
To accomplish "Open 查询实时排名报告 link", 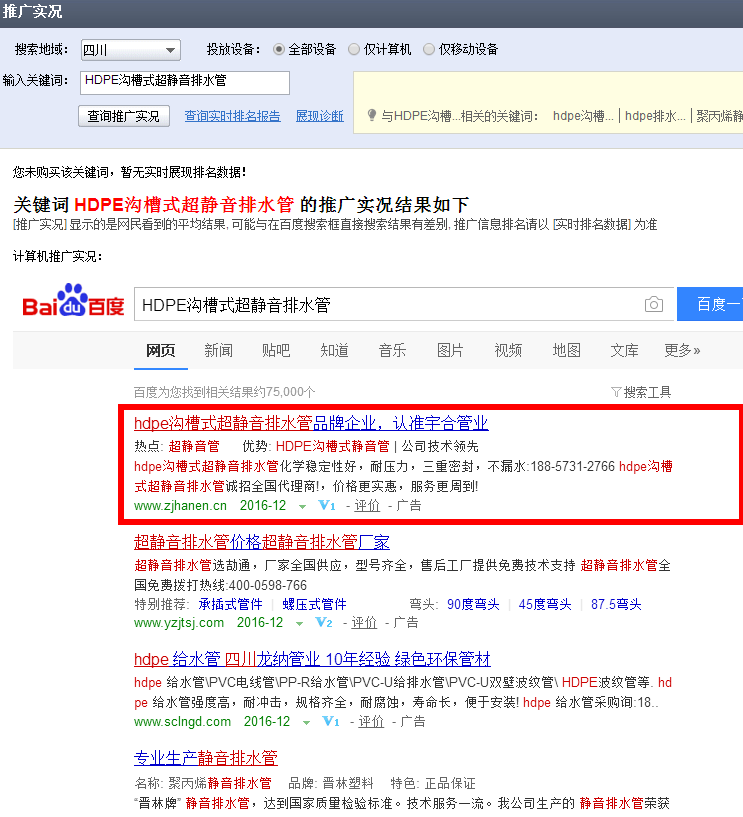I will 232,116.
